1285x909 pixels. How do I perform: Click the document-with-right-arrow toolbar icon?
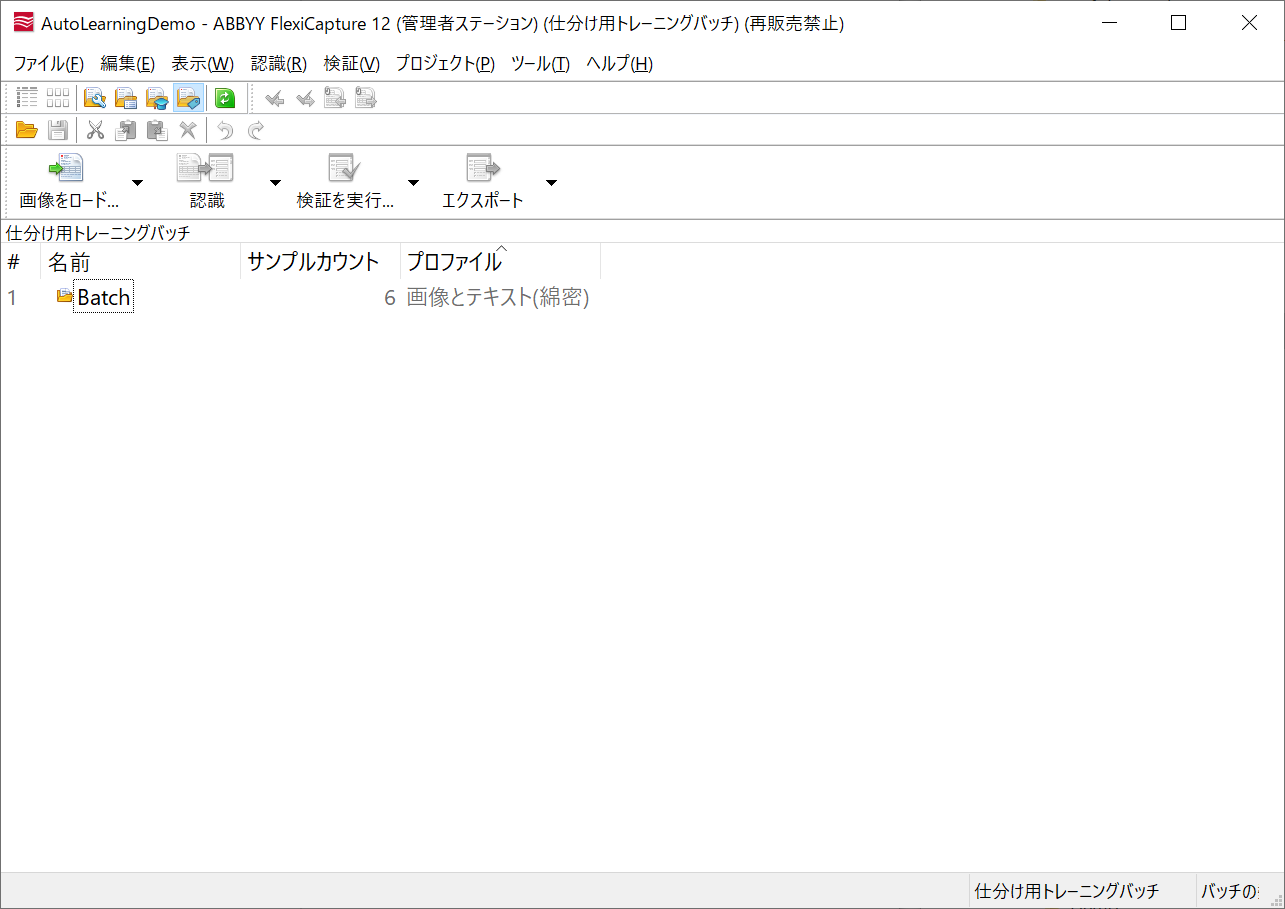click(366, 98)
